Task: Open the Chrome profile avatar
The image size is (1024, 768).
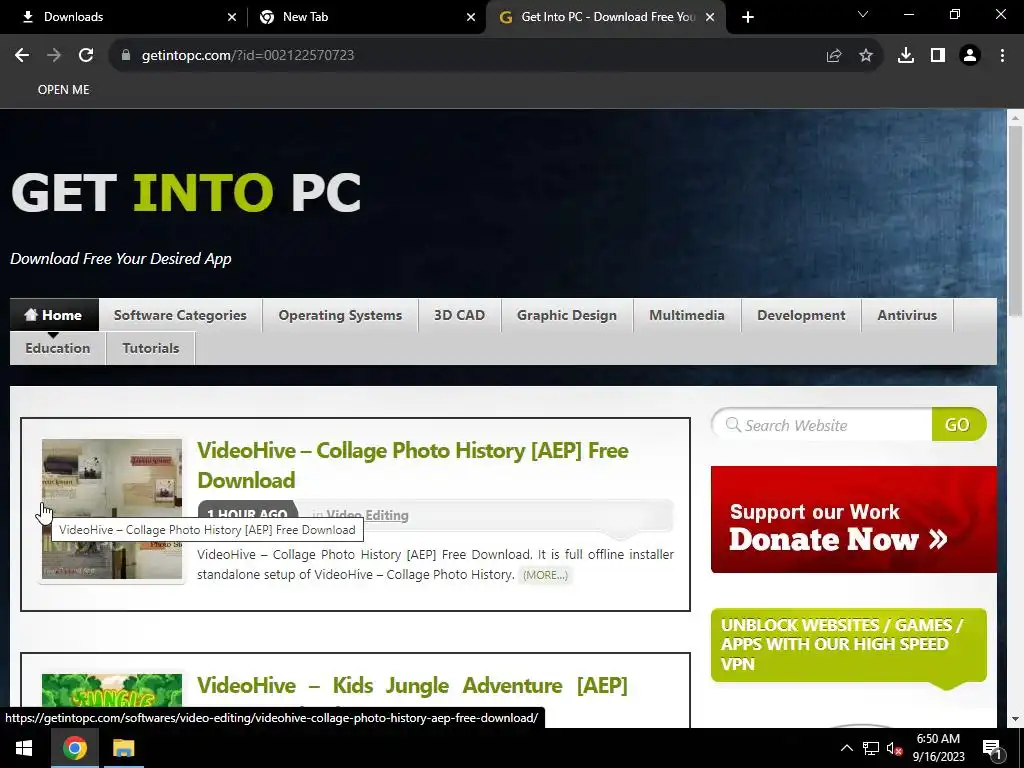Action: point(970,56)
